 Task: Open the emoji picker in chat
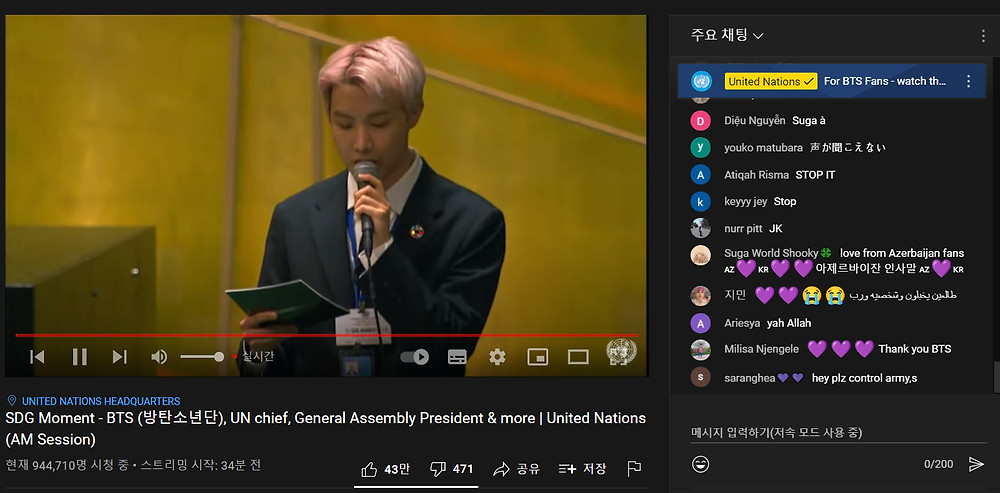[x=700, y=464]
